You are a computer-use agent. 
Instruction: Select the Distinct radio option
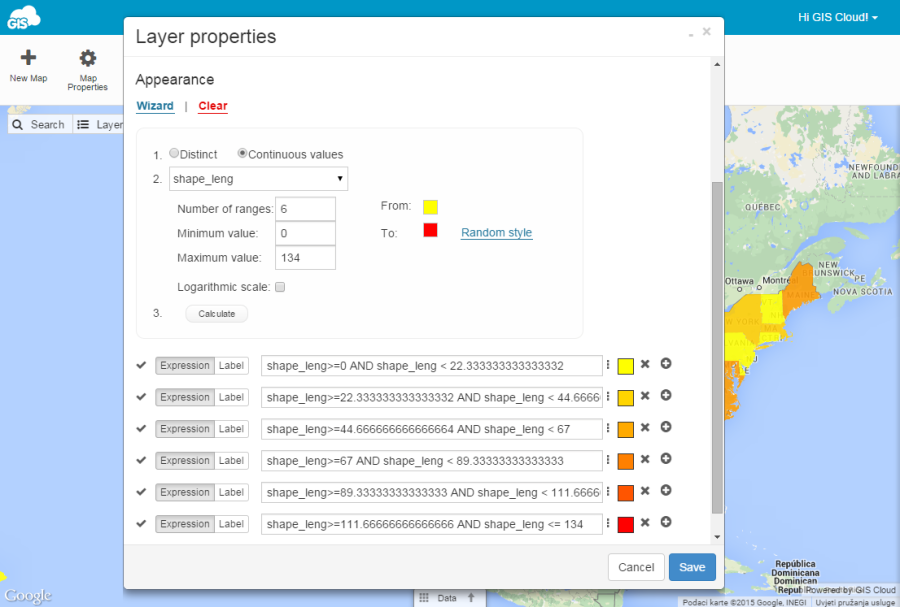174,153
